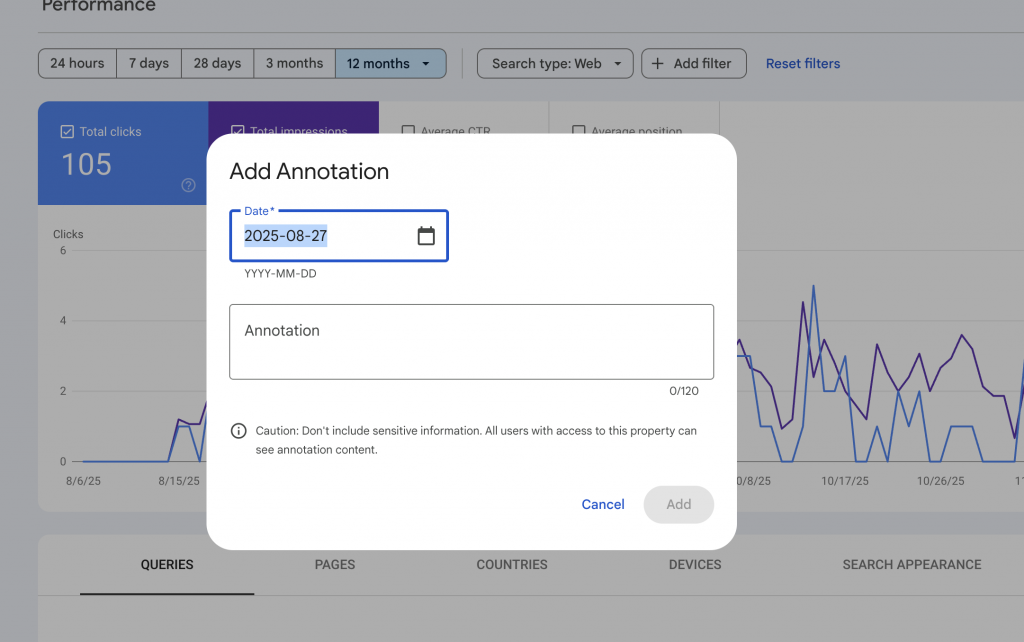Click the Reset filters link
This screenshot has width=1024, height=642.
[x=803, y=63]
